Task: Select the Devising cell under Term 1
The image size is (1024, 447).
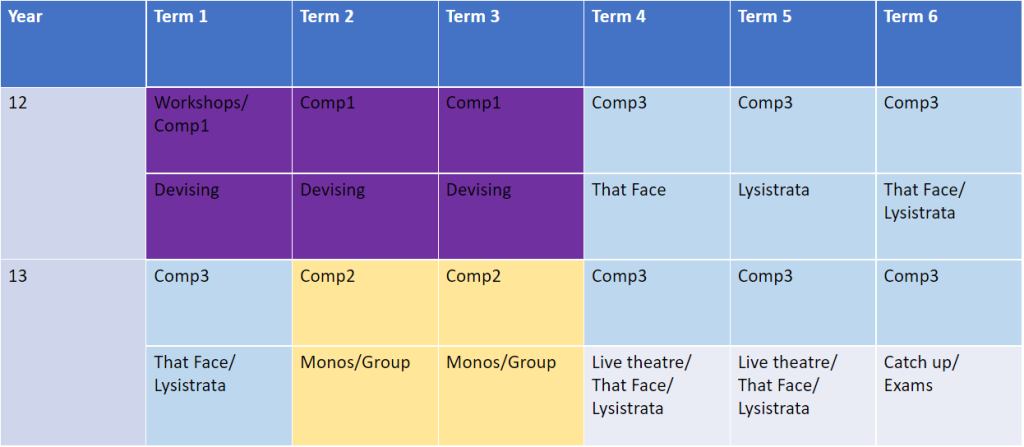Action: click(x=219, y=216)
